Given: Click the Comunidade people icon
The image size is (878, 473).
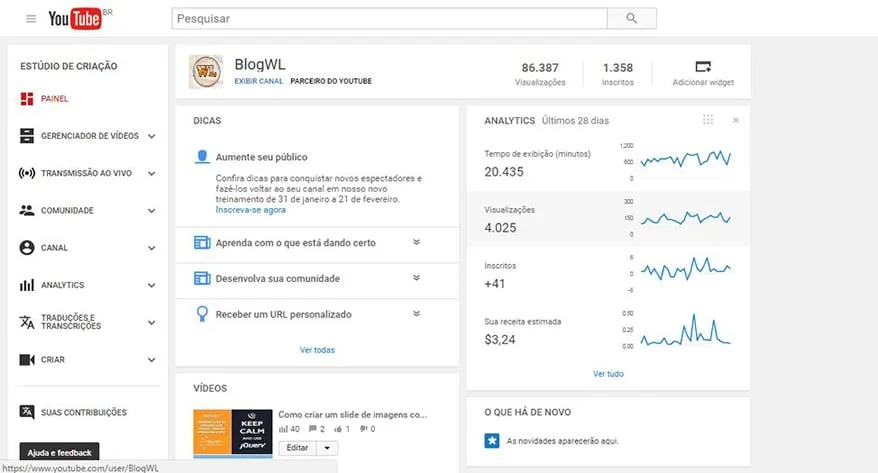Looking at the screenshot, I should pyautogui.click(x=26, y=210).
